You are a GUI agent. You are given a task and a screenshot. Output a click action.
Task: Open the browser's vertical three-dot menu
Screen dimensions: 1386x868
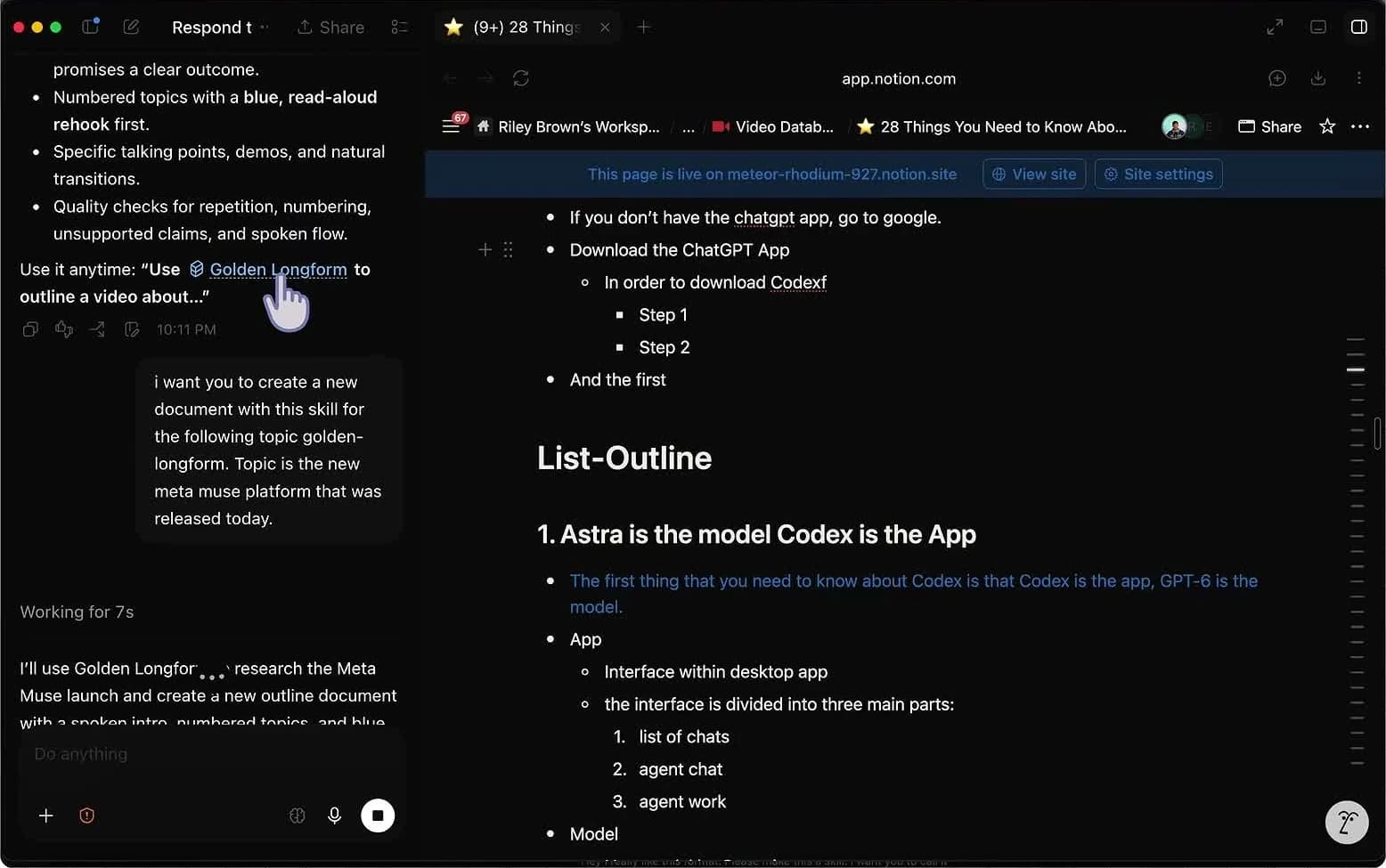tap(1358, 78)
